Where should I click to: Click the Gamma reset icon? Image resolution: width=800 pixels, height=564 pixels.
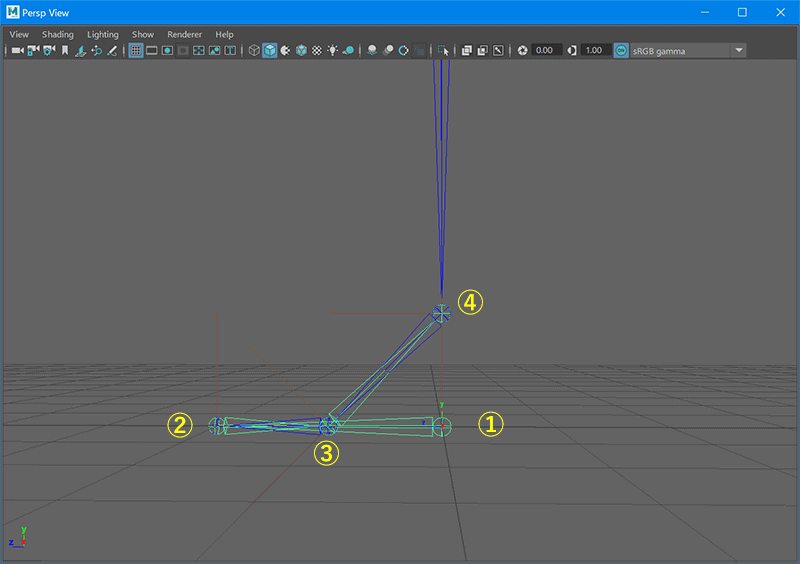coord(572,50)
